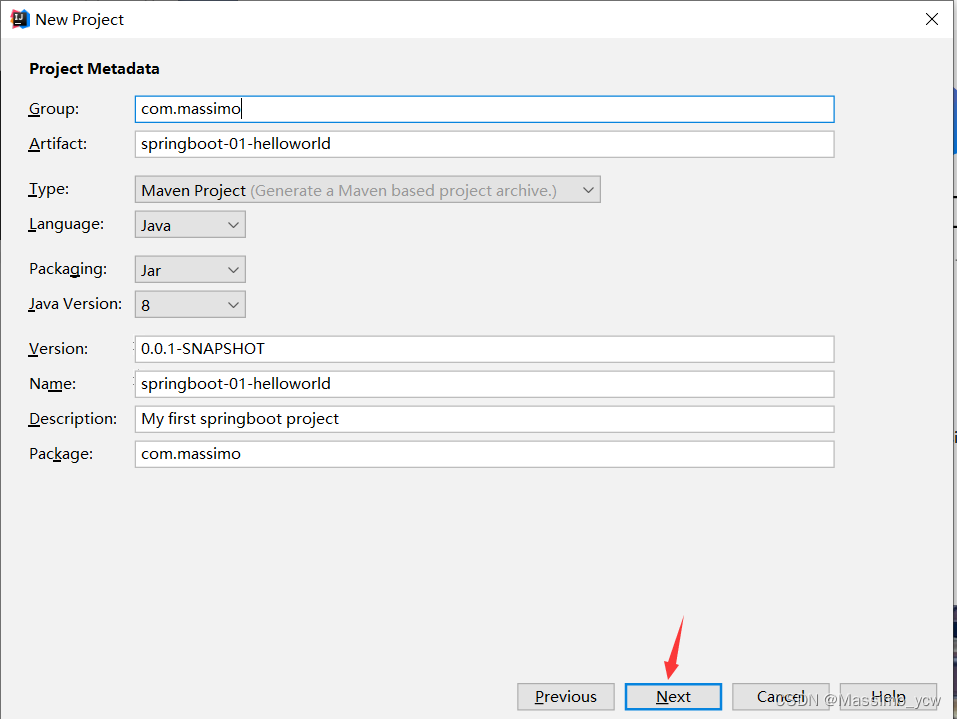
Task: Click the Package label
Action: 61,454
